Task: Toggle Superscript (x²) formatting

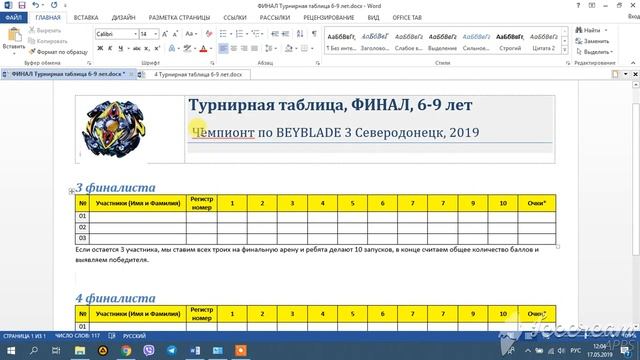Action: tap(157, 49)
